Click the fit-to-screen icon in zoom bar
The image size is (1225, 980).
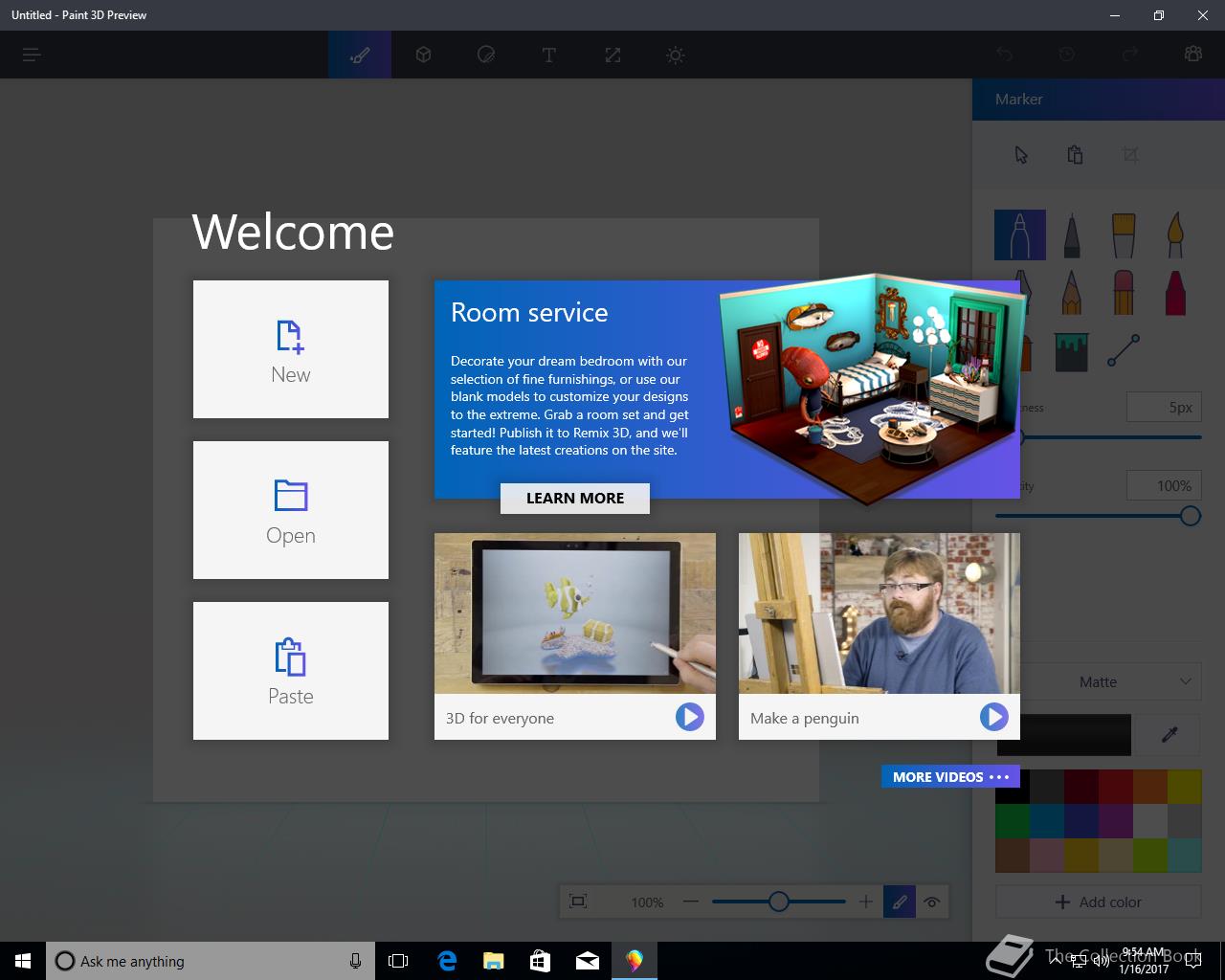(578, 902)
